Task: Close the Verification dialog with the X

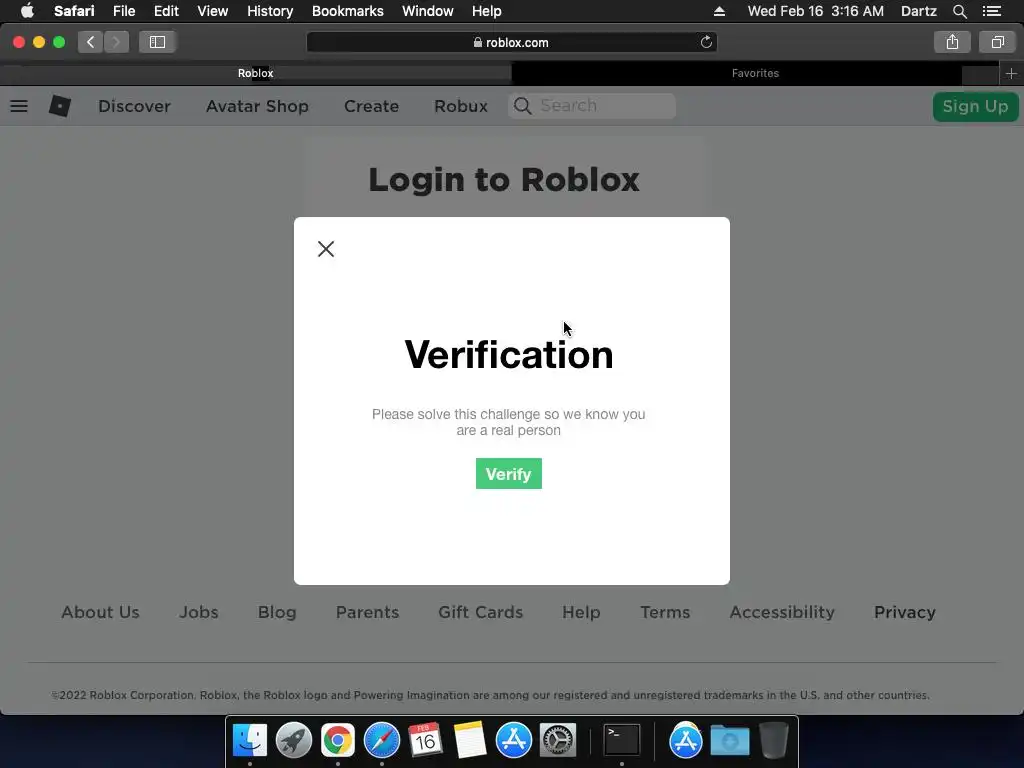Action: point(326,249)
